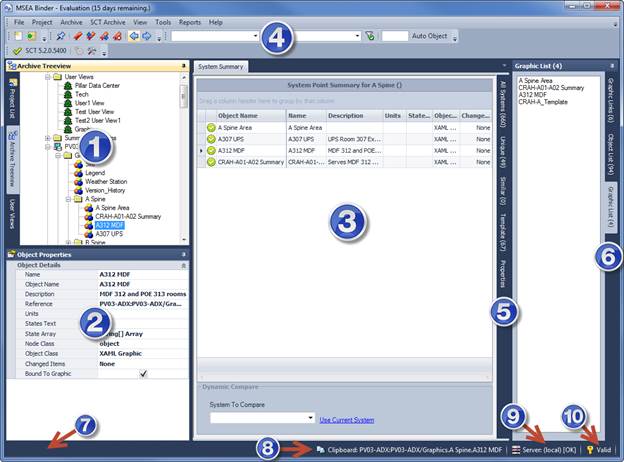Screen dimensions: 624x462
Task: Open the SCT Archive menu
Action: [108, 21]
